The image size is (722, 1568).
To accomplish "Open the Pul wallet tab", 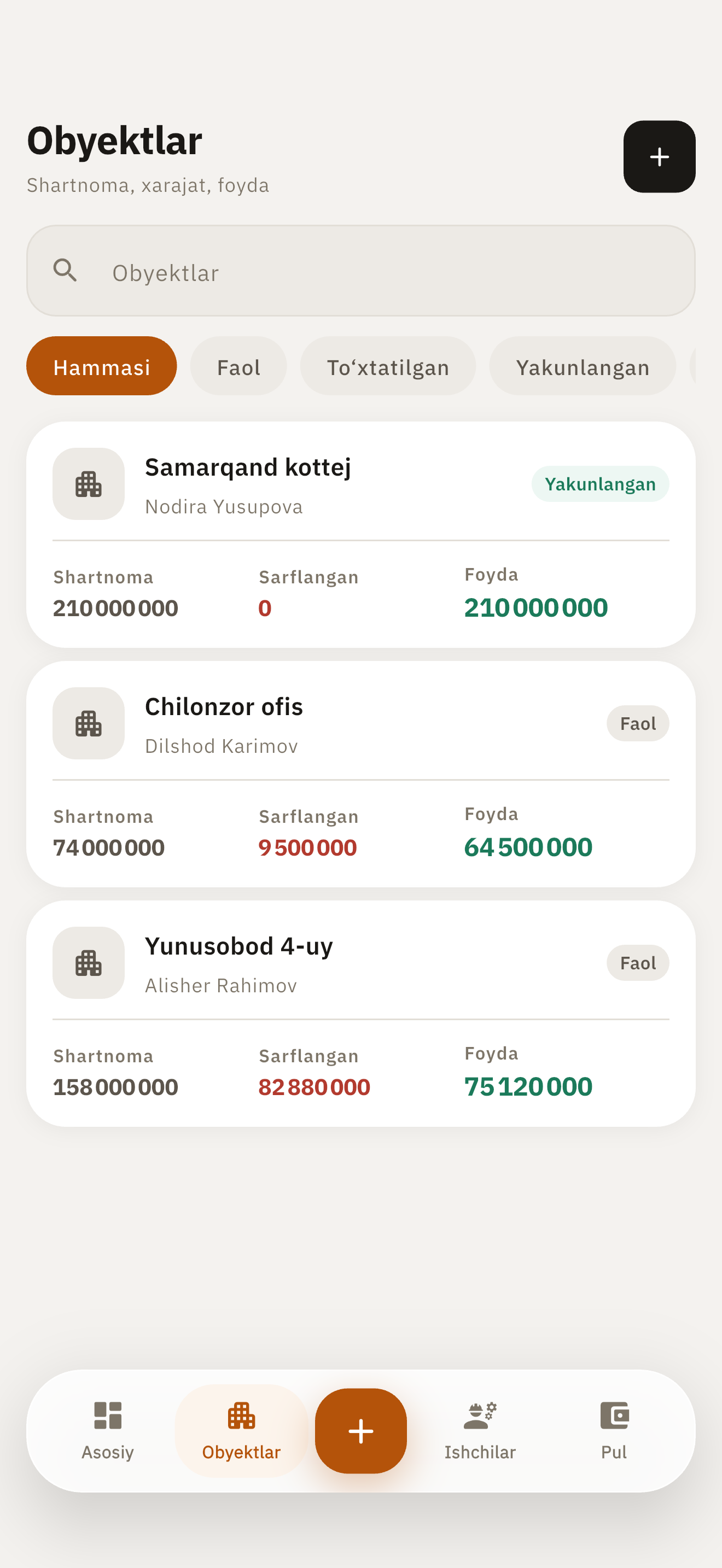I will (614, 1430).
